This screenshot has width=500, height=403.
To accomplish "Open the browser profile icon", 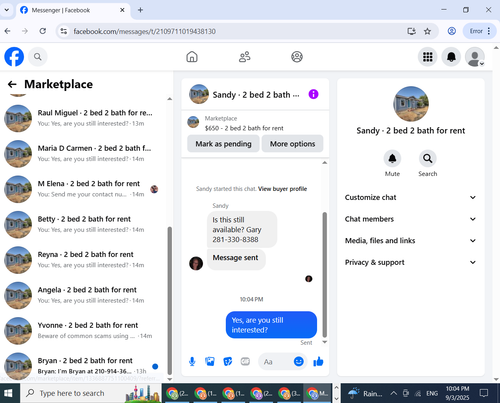I will (x=452, y=31).
